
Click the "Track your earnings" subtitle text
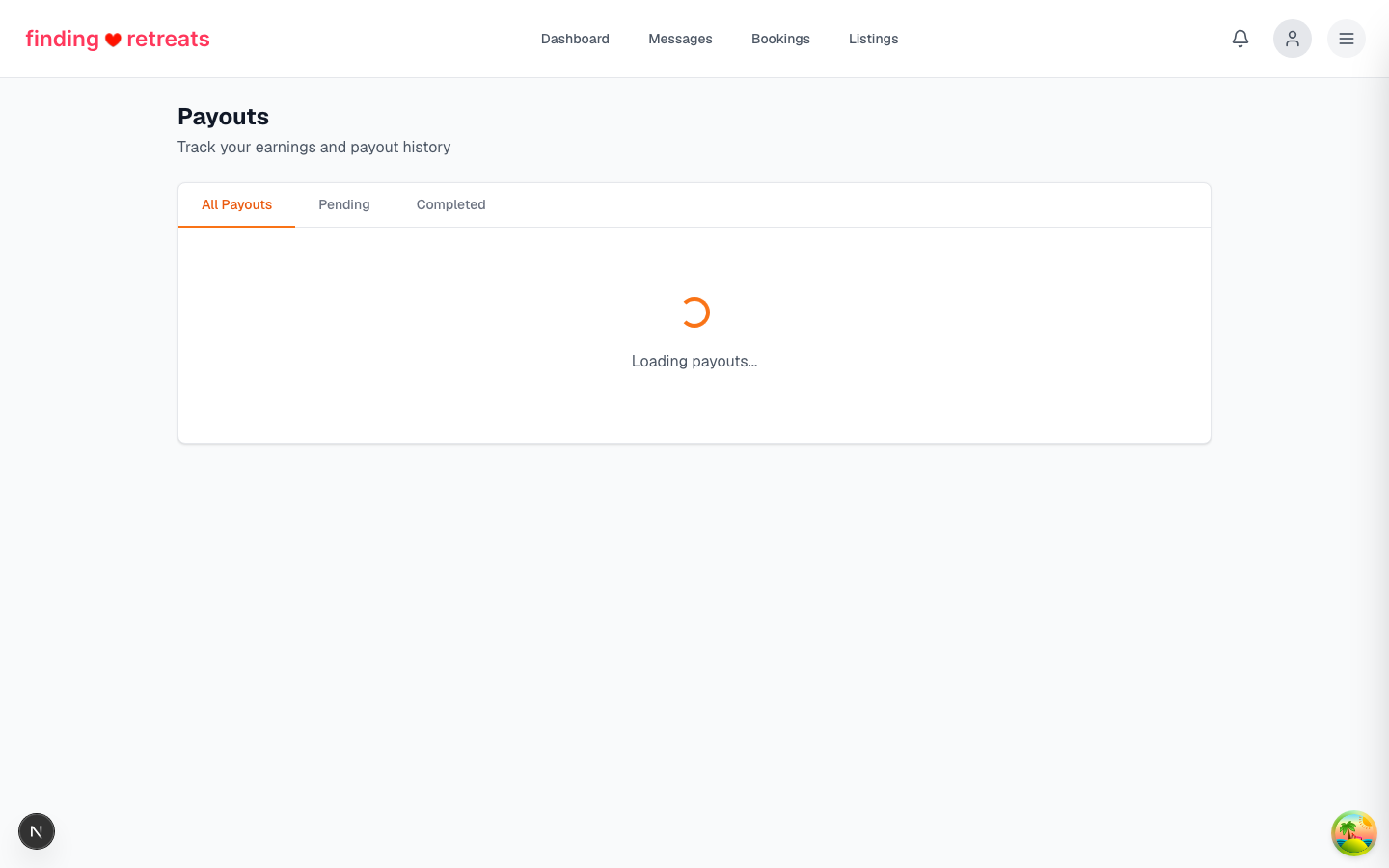[313, 147]
